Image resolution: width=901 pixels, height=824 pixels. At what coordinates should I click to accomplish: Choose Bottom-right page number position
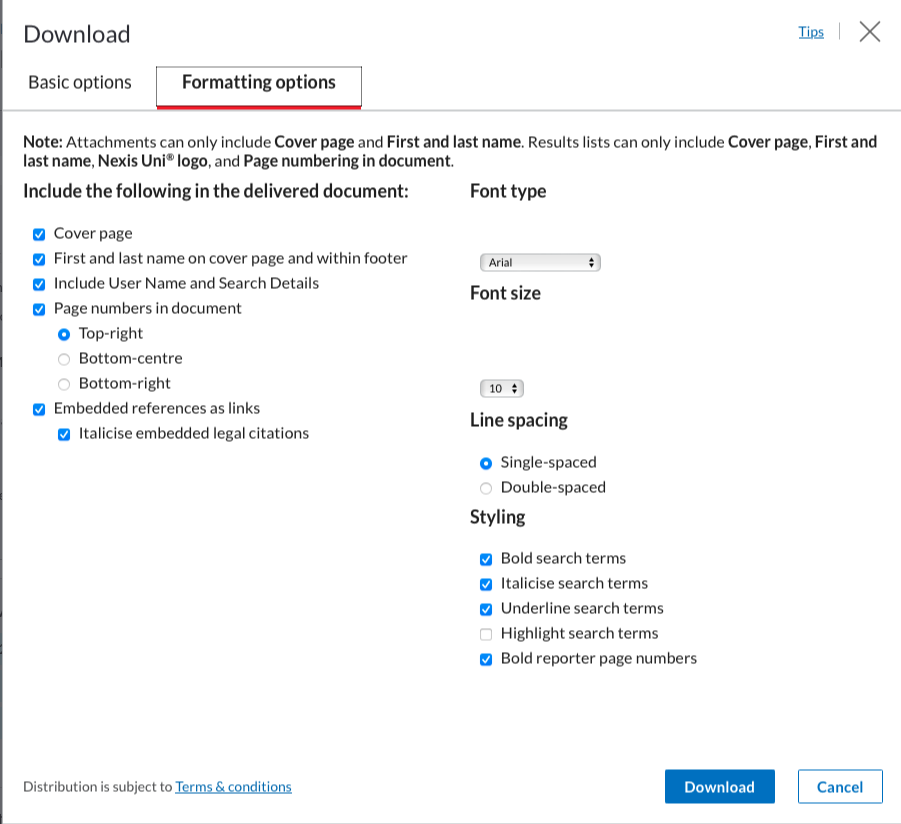pyautogui.click(x=64, y=384)
